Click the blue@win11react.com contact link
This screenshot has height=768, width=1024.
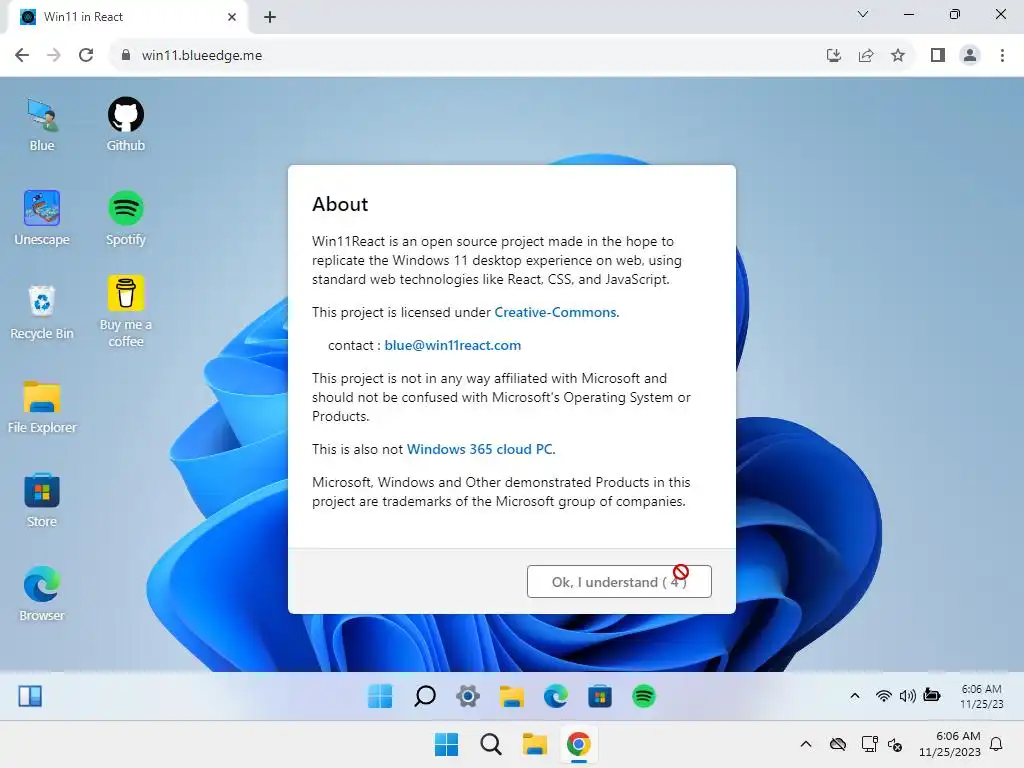coord(453,345)
